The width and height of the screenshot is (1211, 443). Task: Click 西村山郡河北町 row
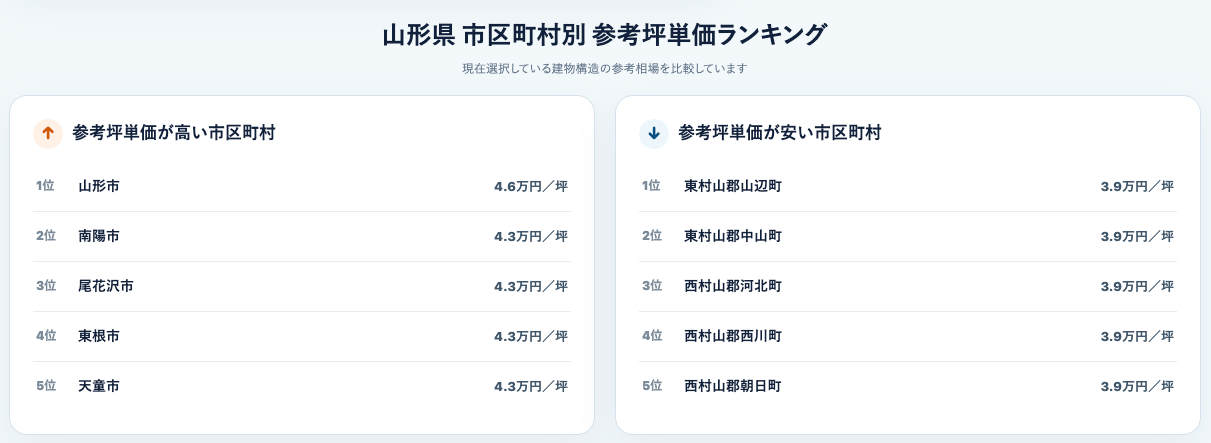[x=908, y=286]
